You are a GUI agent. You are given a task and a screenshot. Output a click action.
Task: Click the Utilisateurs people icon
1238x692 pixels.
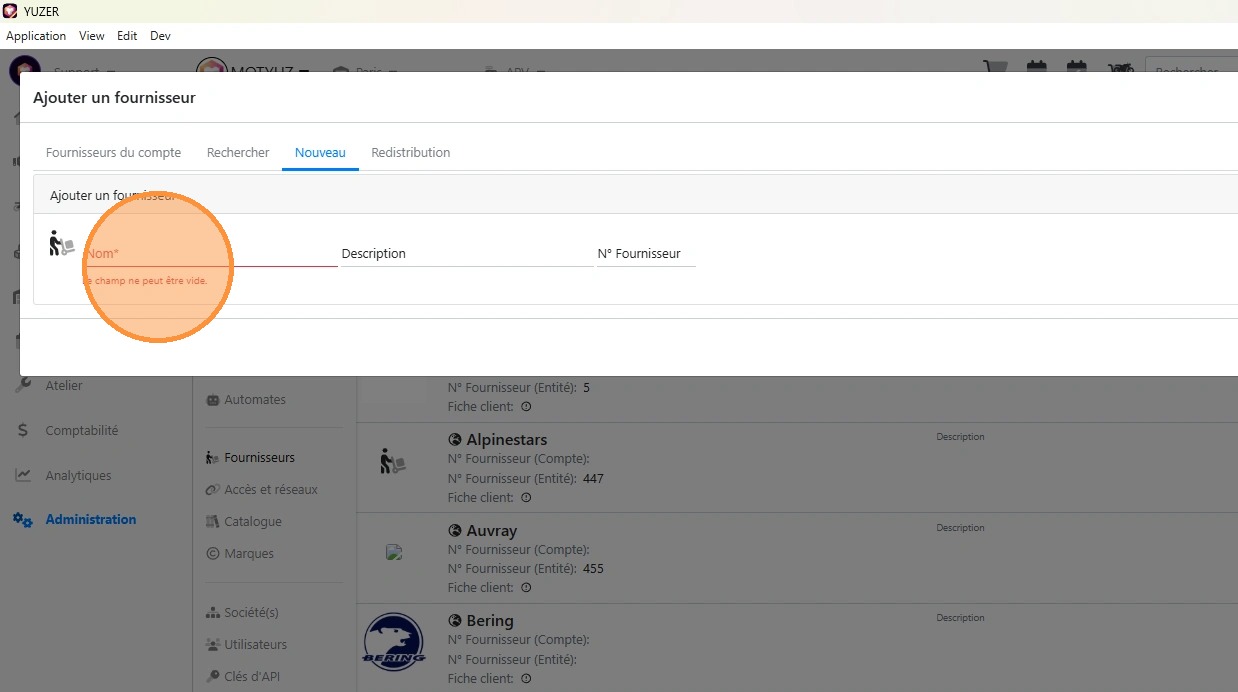212,645
